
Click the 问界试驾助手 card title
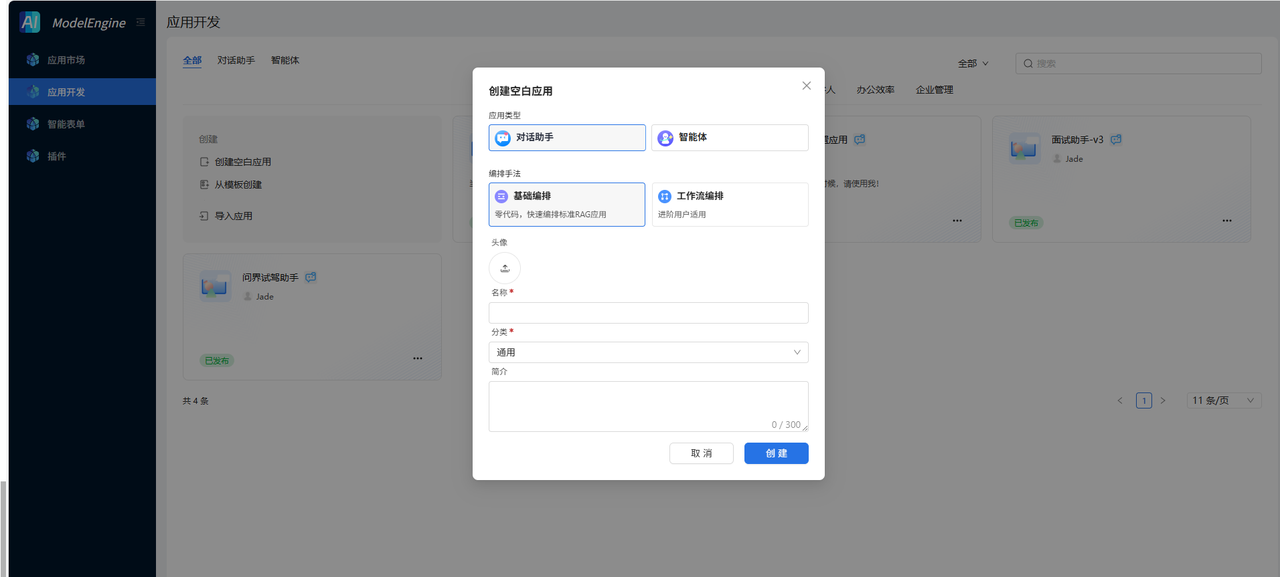(x=270, y=277)
